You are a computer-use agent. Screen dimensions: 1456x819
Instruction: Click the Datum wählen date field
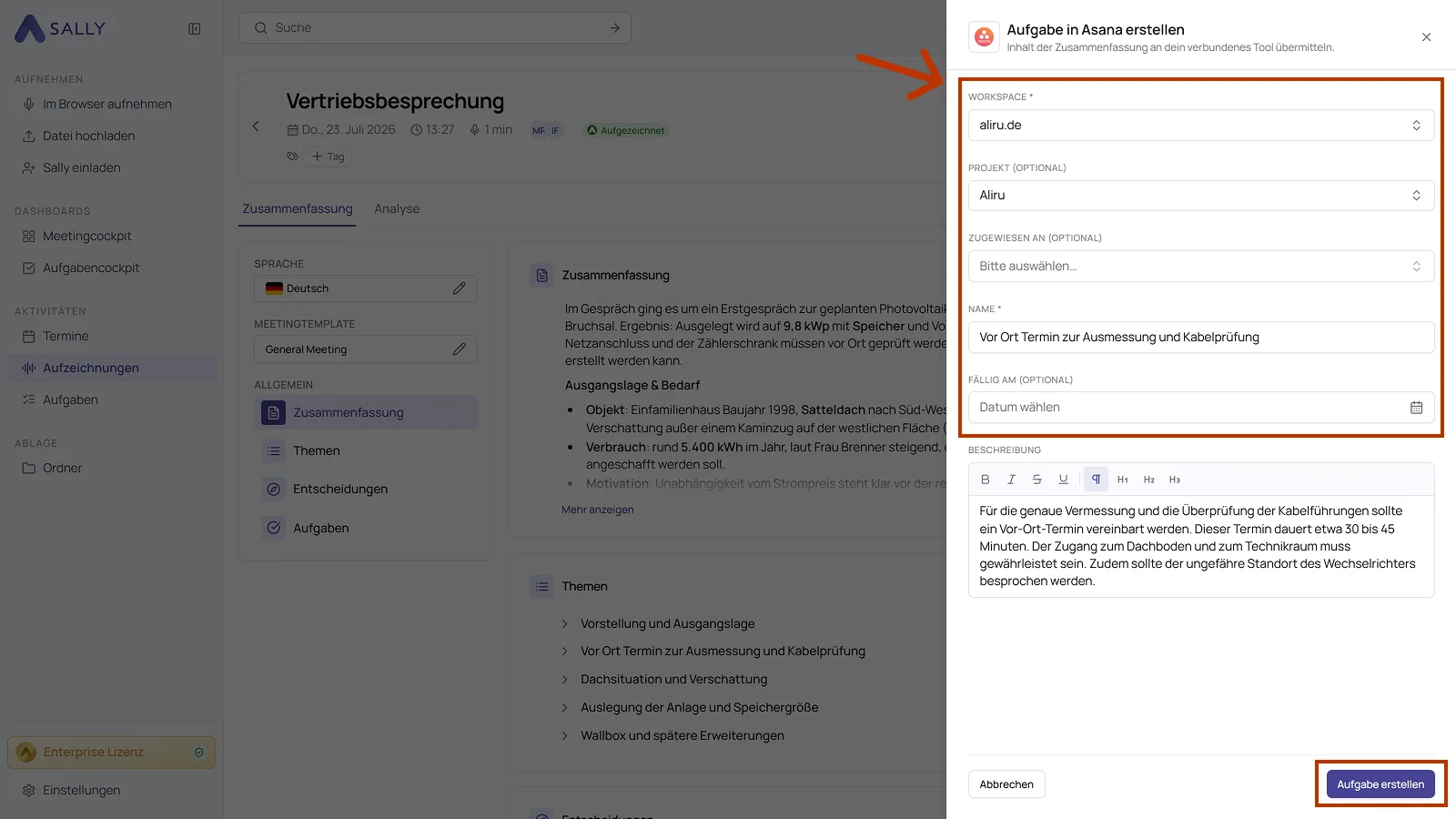pyautogui.click(x=1201, y=408)
